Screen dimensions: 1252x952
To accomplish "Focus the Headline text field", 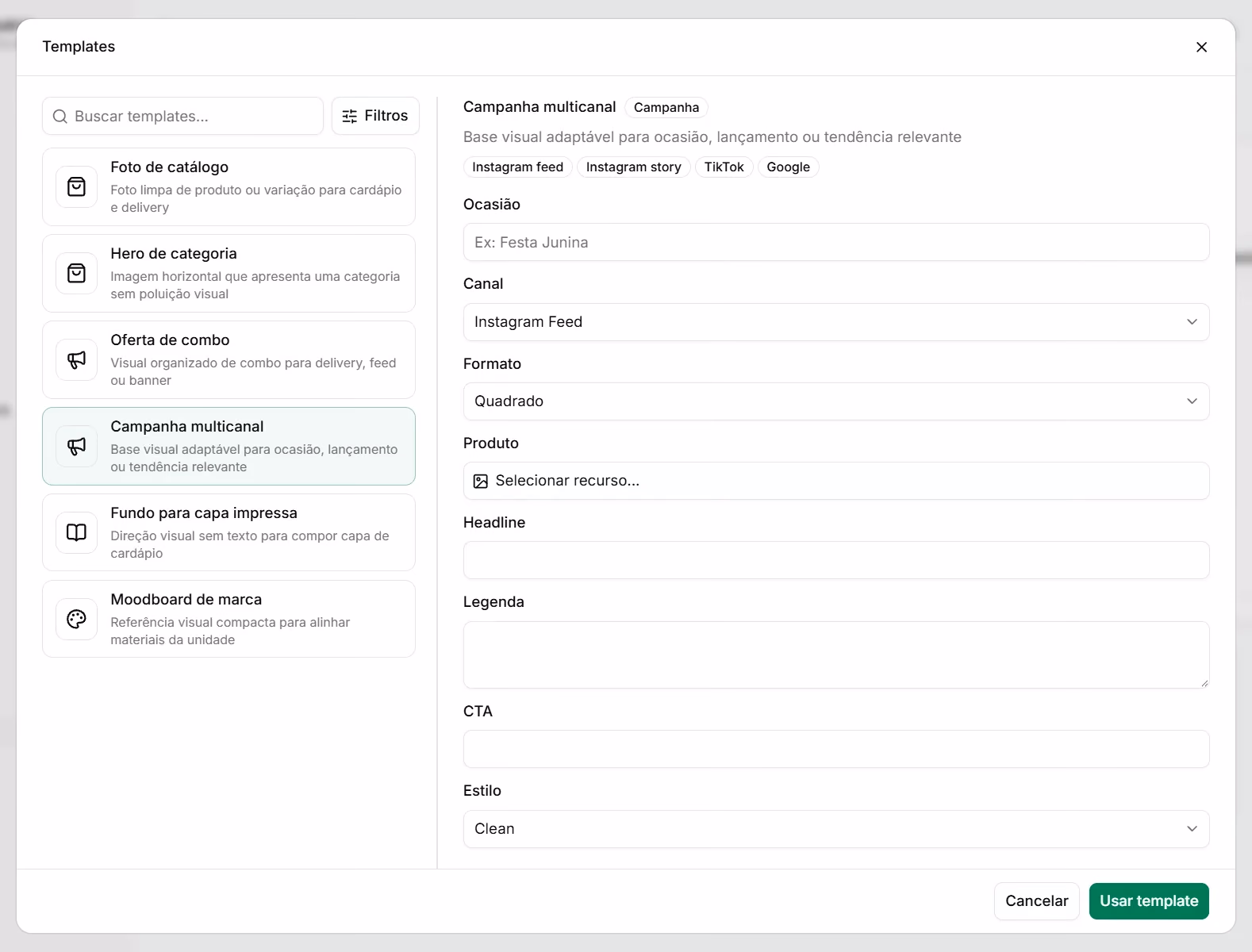I will [836, 560].
